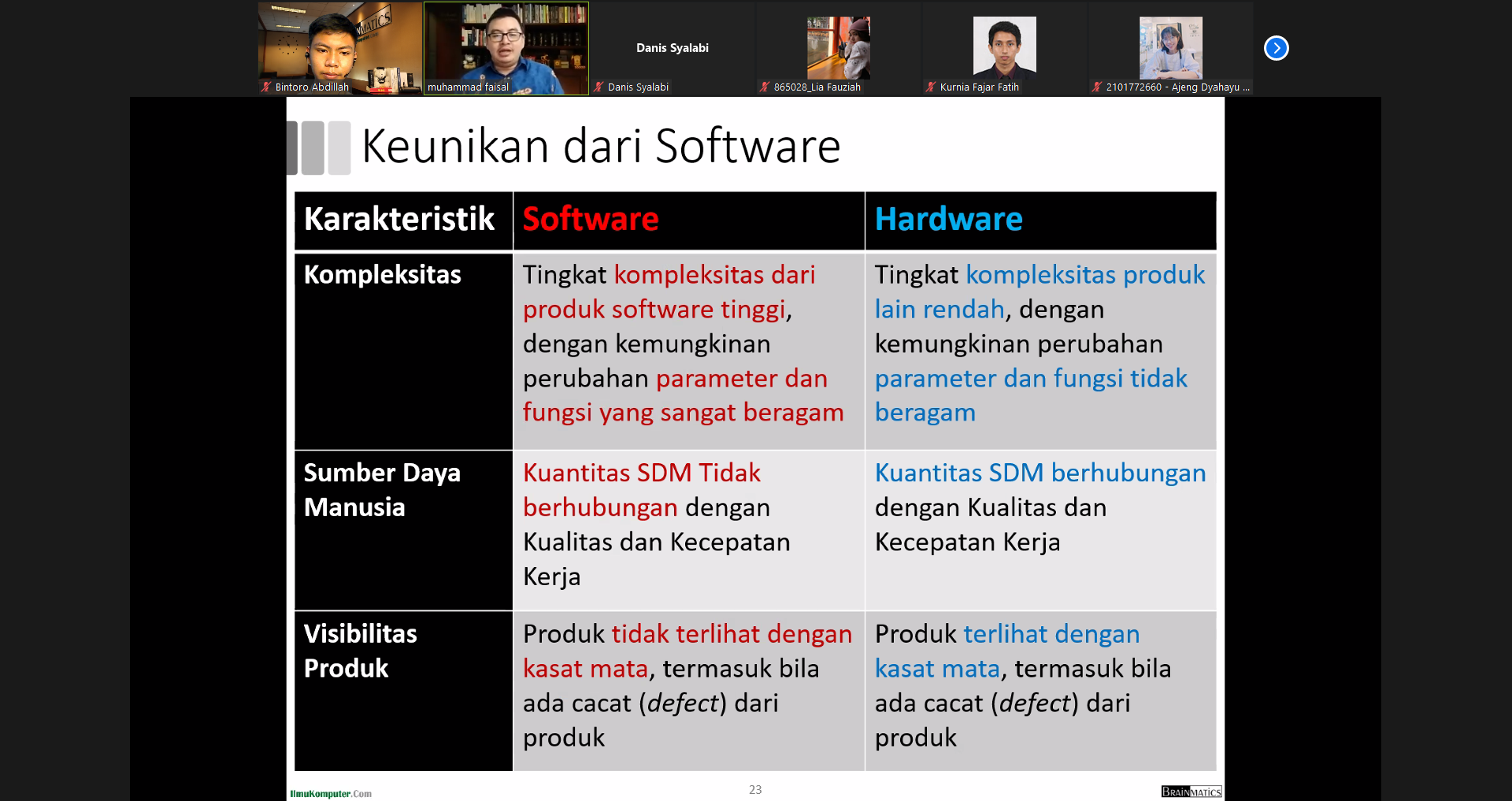Click the Kompleksitas row label cell
Image resolution: width=1512 pixels, height=801 pixels.
point(383,275)
